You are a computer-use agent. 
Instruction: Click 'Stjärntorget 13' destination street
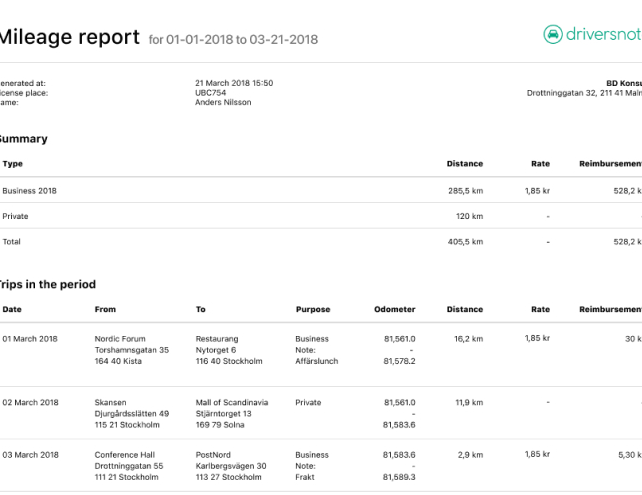(224, 414)
